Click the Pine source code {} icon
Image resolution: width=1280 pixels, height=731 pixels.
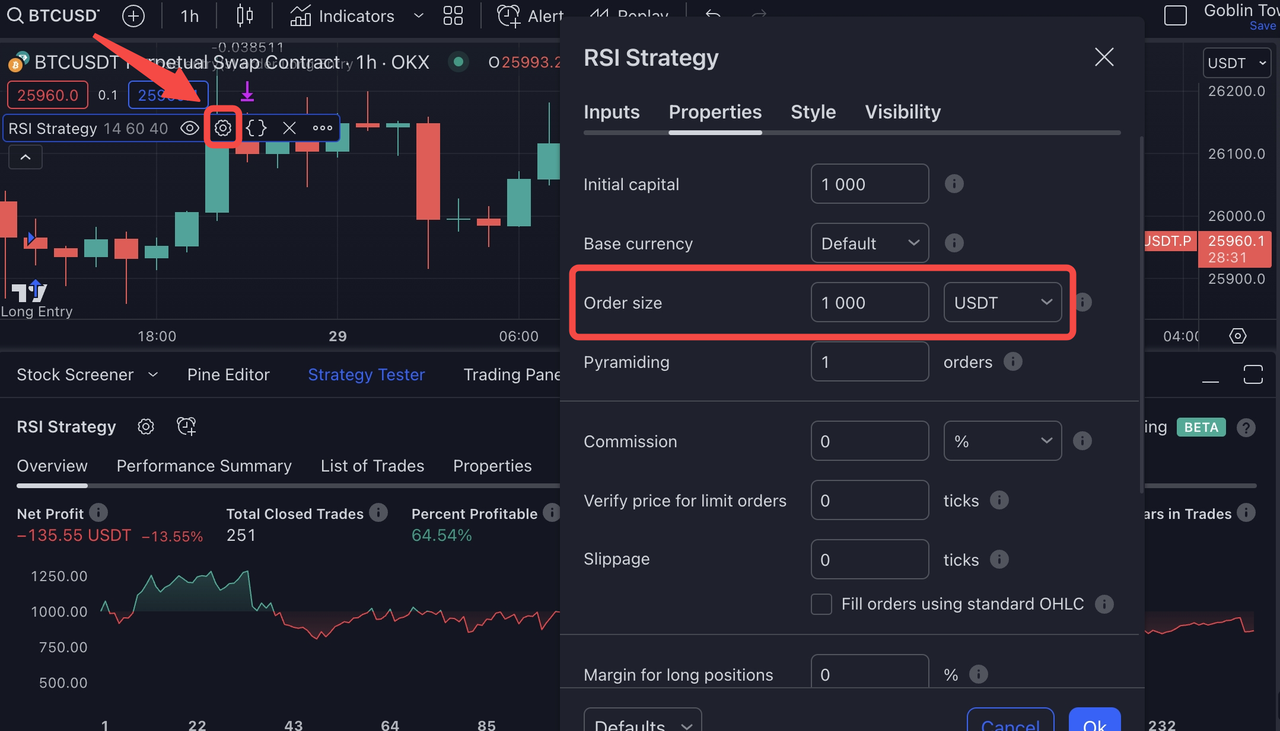257,128
